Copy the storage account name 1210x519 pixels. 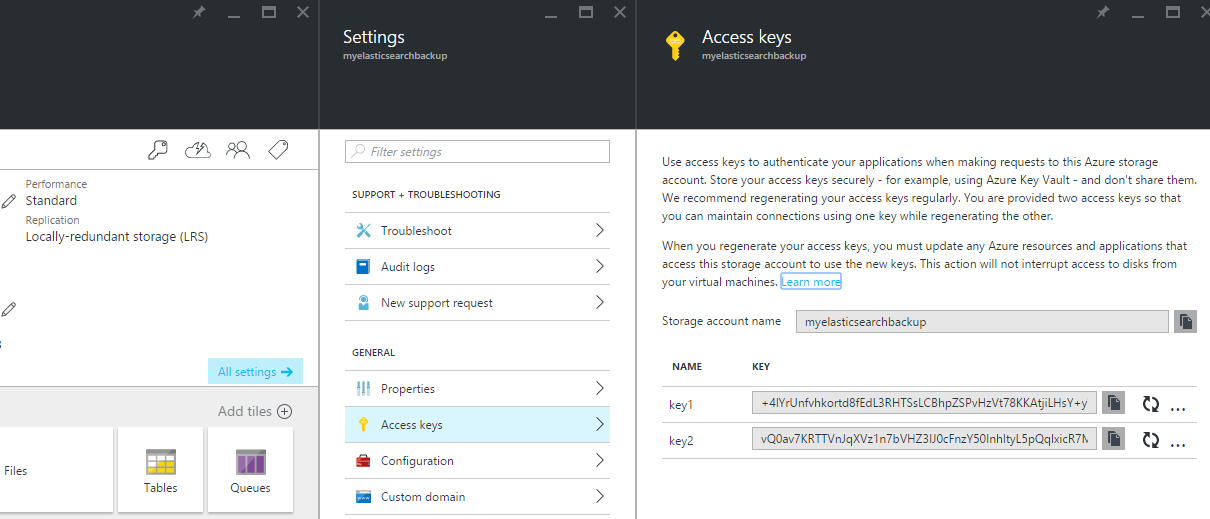tap(1185, 322)
